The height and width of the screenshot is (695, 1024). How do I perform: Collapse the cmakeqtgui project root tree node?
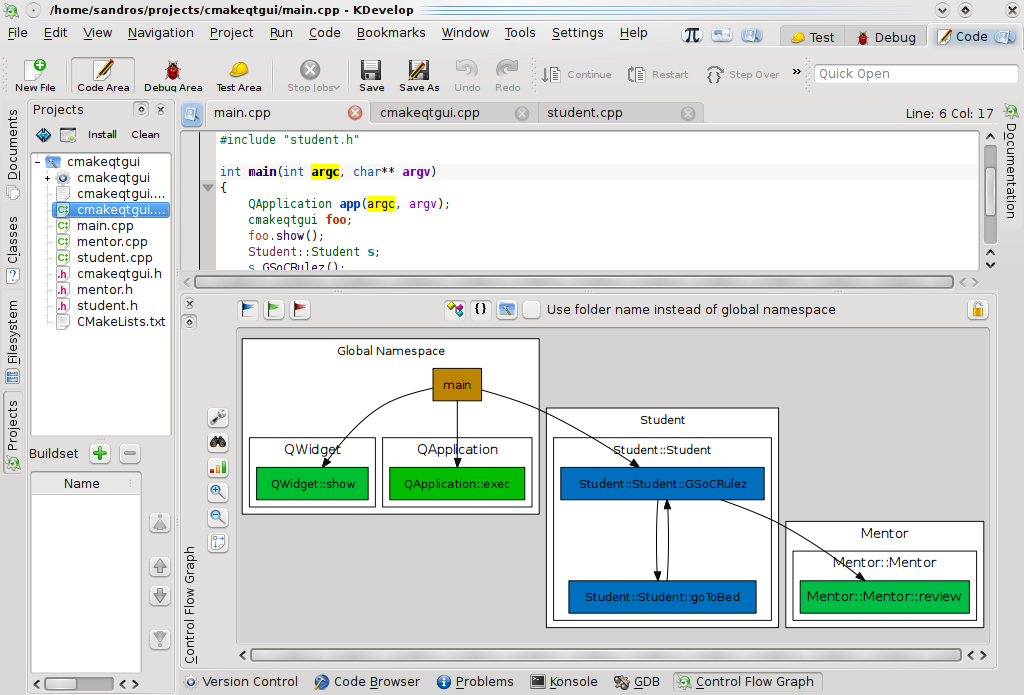tap(37, 162)
